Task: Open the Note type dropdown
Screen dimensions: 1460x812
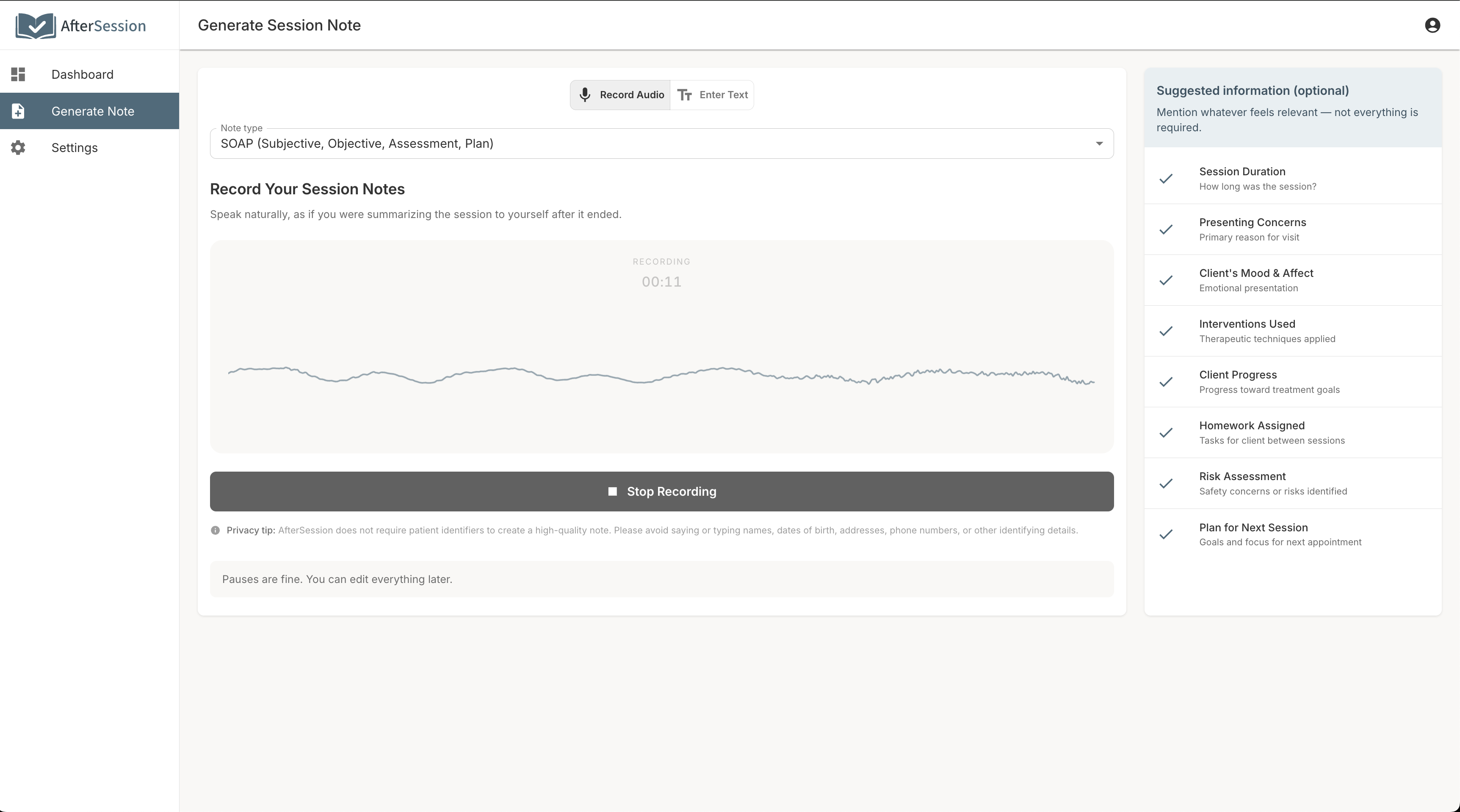Action: click(661, 144)
